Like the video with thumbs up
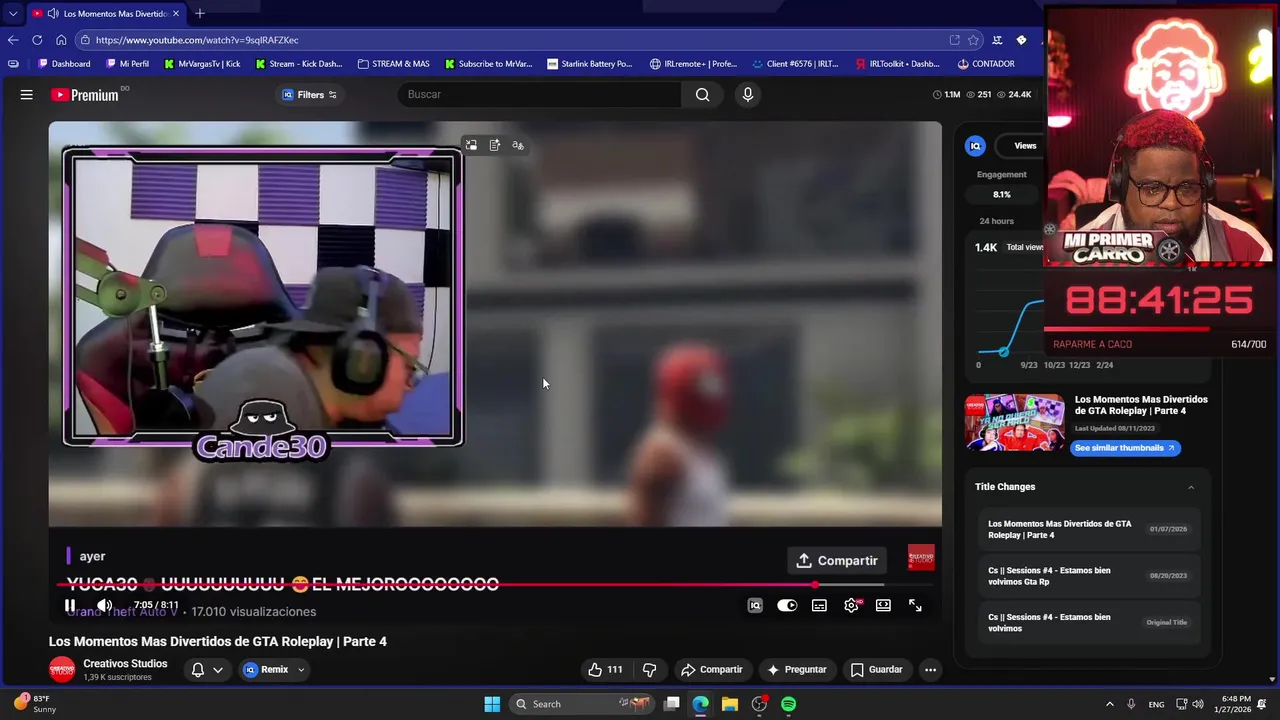Image resolution: width=1280 pixels, height=720 pixels. tap(605, 670)
